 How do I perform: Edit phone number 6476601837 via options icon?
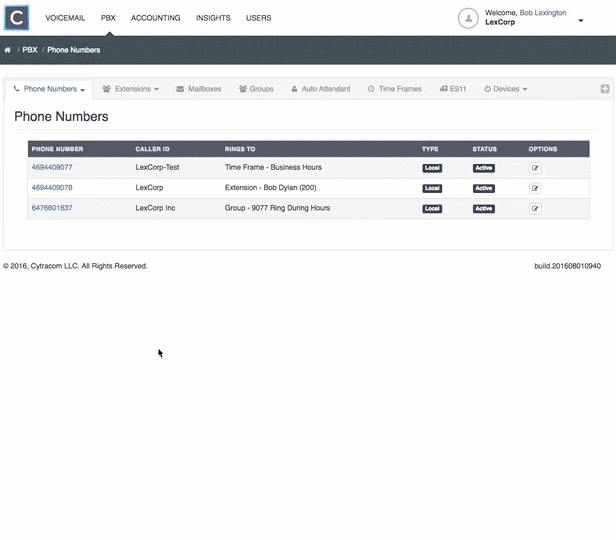pos(535,209)
